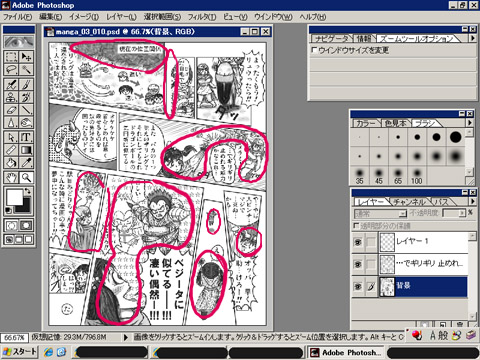Select the Zoom magnifier tool
Screen dimensions: 480x360
click(x=26, y=177)
